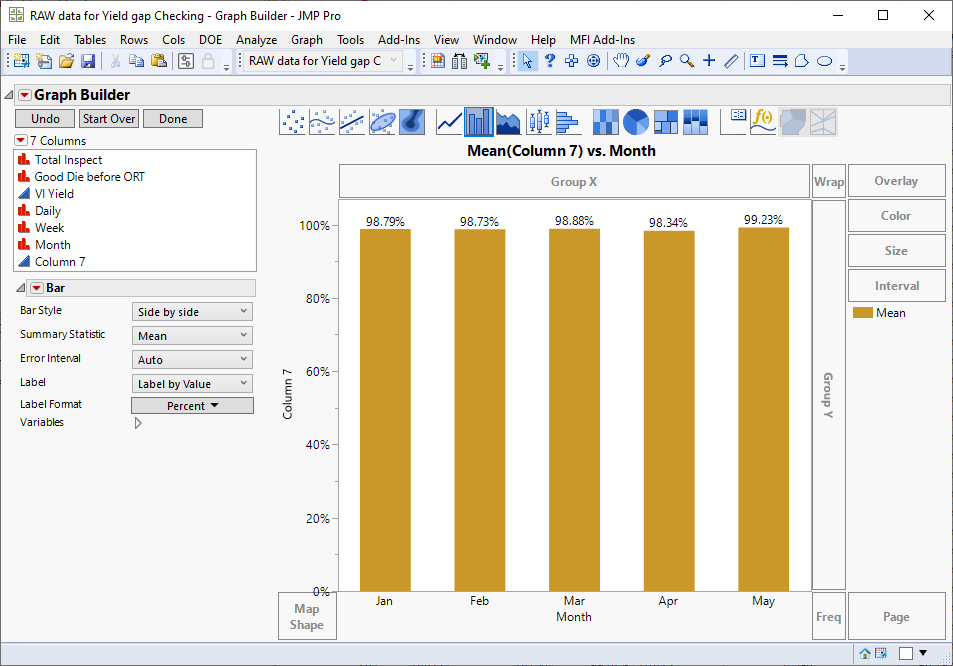953x666 pixels.
Task: Open the Graph menu
Action: point(307,40)
